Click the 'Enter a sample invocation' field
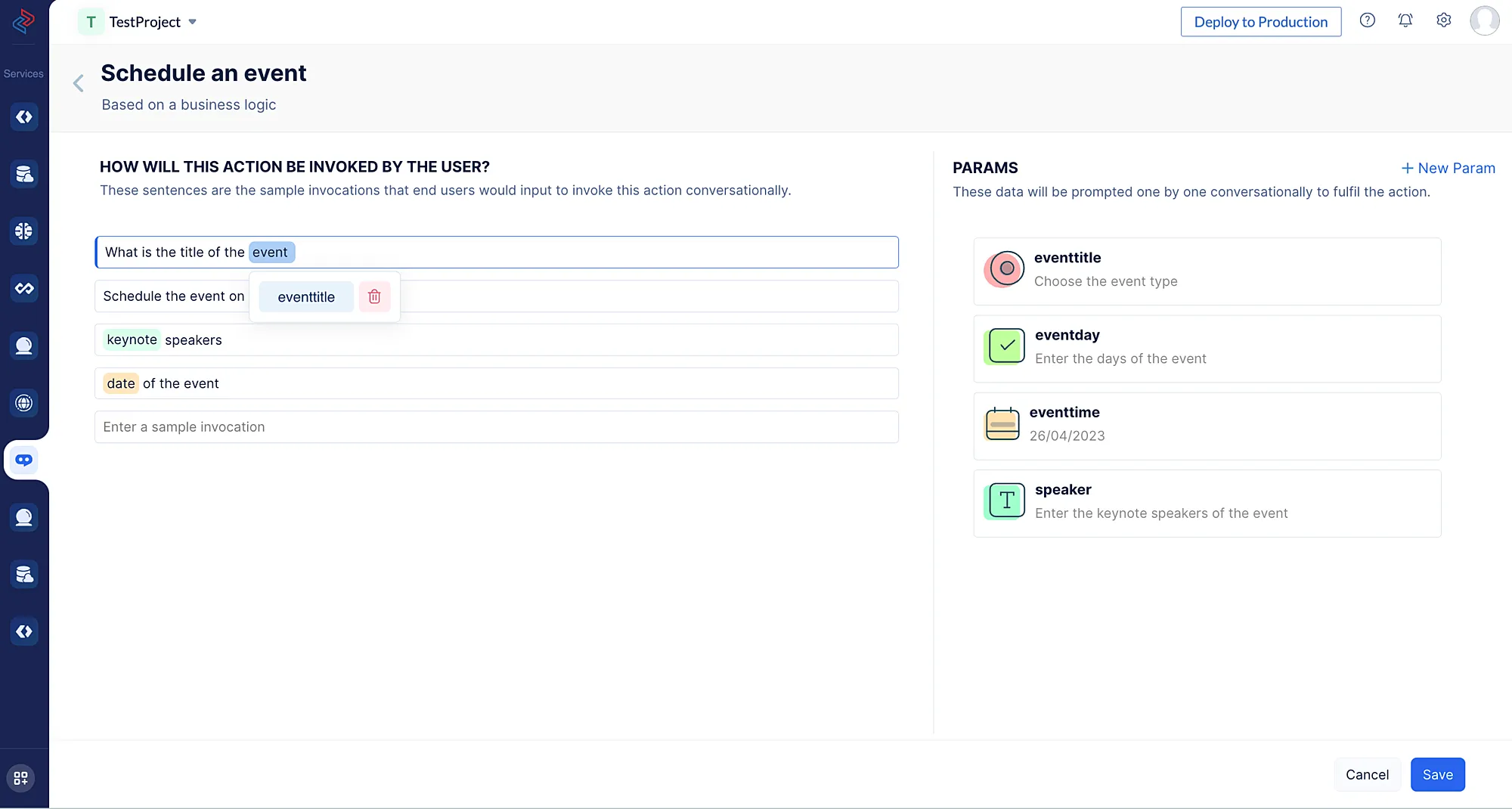 pos(496,427)
